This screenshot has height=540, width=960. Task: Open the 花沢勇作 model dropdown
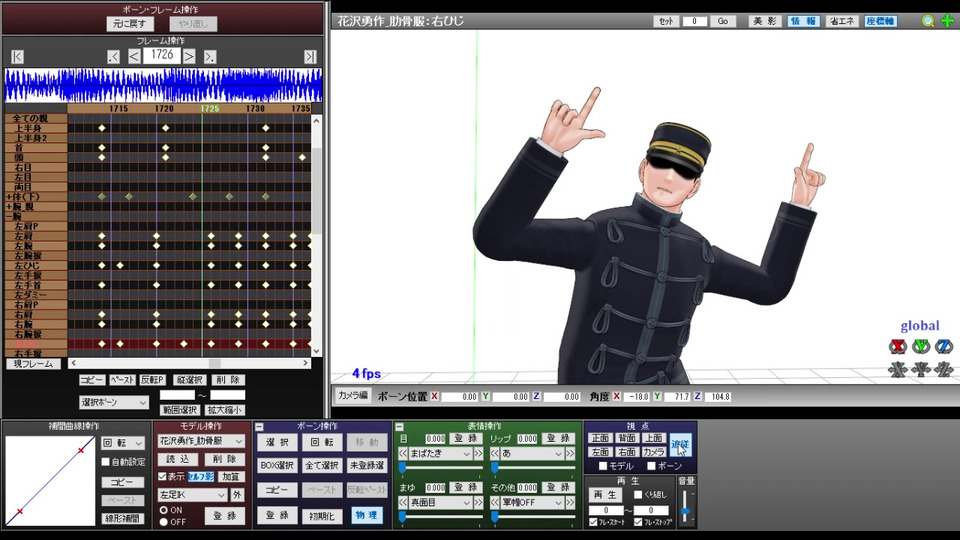[201, 441]
